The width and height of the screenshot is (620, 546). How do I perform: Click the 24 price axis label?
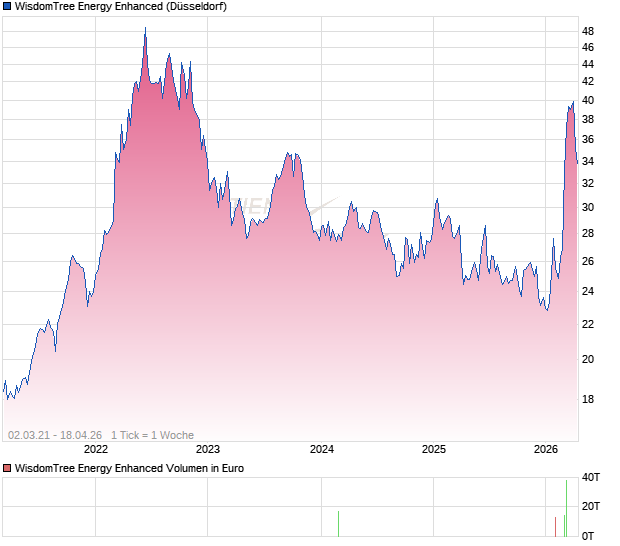click(x=588, y=291)
